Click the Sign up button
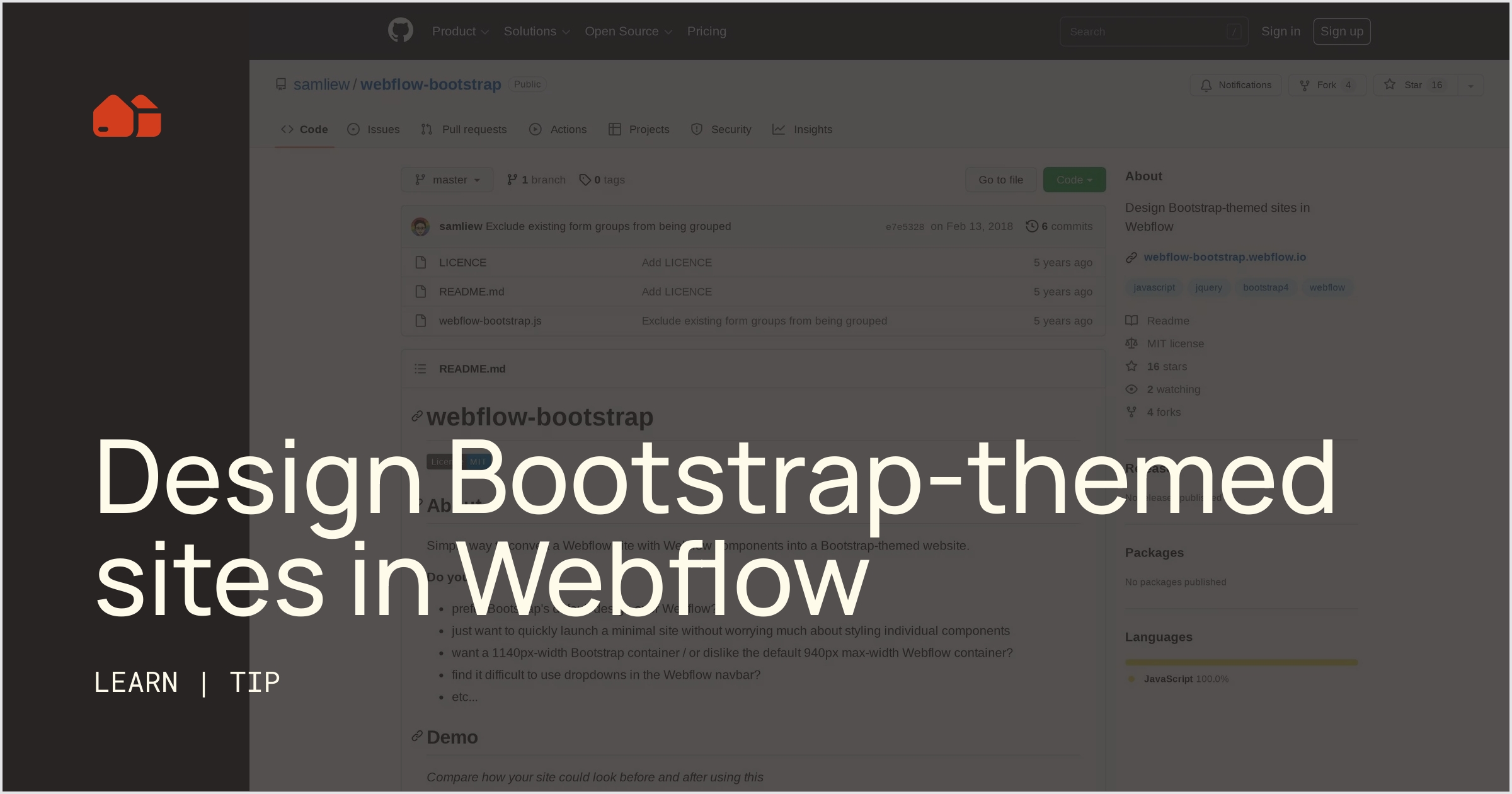This screenshot has height=794, width=1512. click(1342, 31)
